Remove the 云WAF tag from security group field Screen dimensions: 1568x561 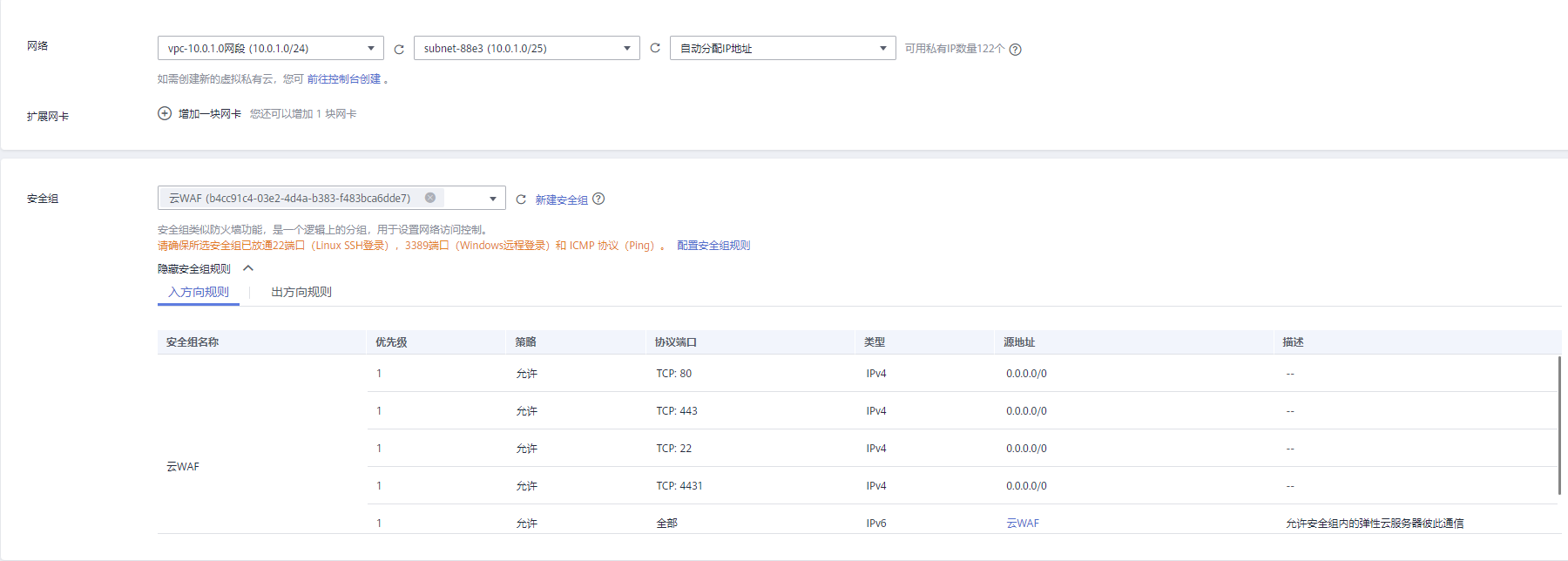(430, 198)
